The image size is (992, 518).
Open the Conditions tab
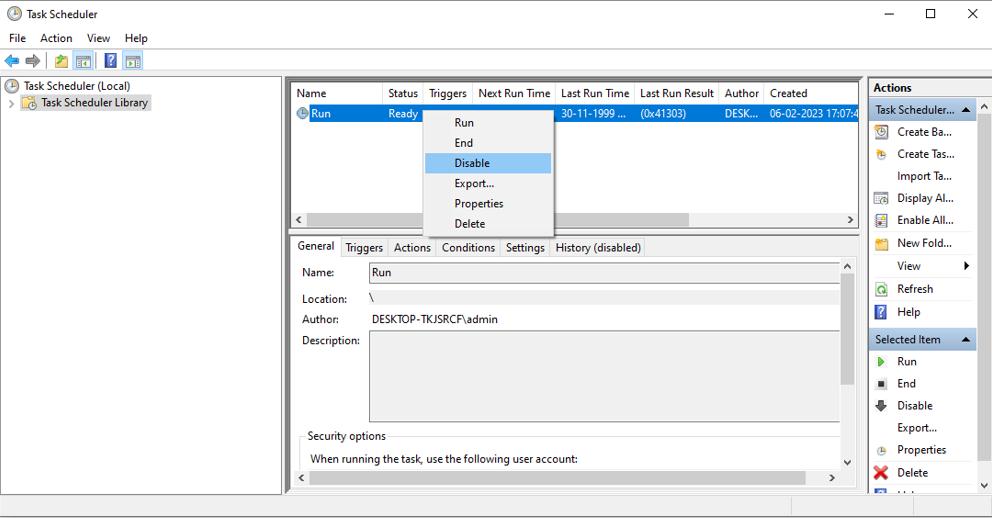[468, 248]
